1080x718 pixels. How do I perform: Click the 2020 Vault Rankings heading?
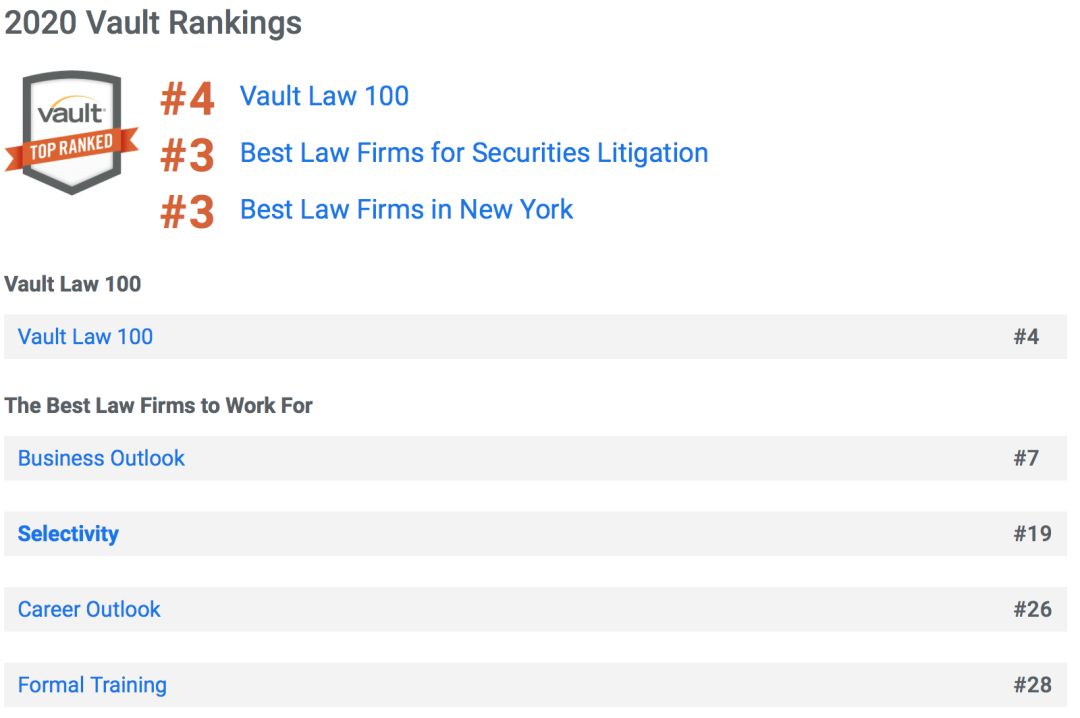tap(153, 23)
